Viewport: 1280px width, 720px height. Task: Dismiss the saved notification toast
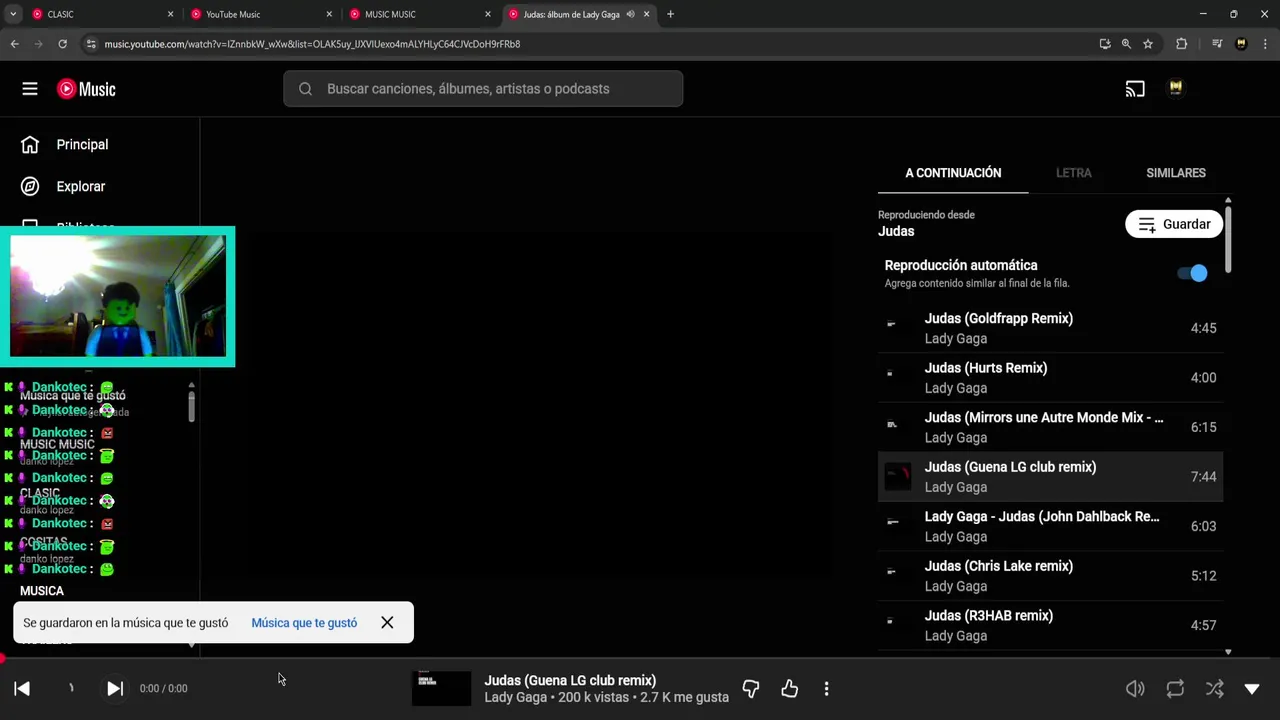[387, 622]
